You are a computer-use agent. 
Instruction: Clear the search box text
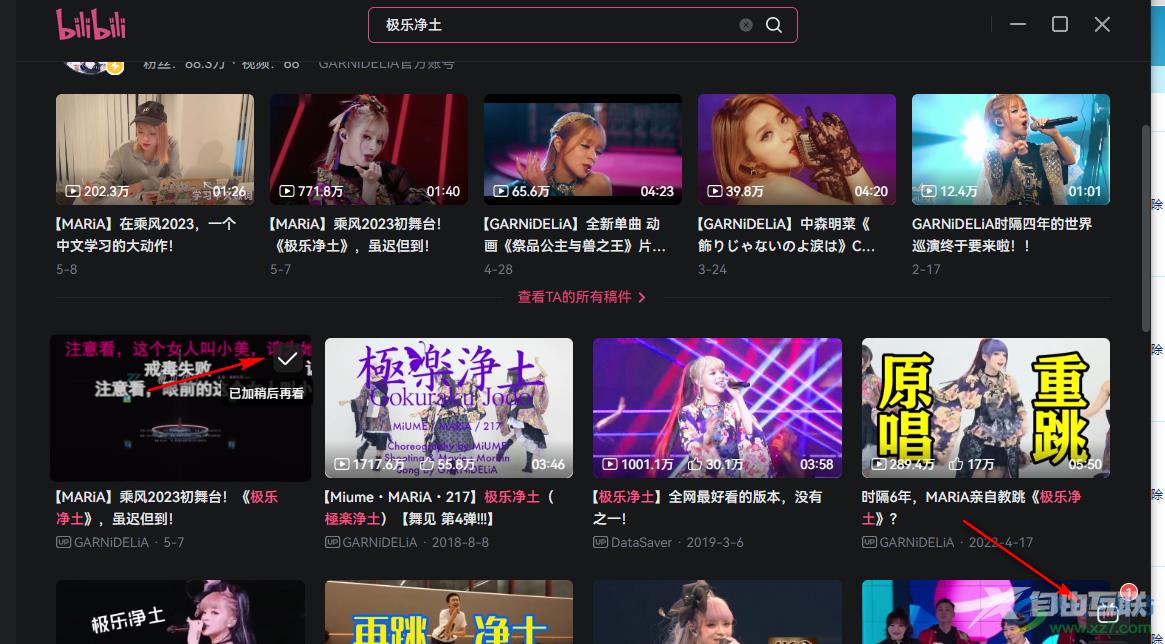click(x=746, y=25)
